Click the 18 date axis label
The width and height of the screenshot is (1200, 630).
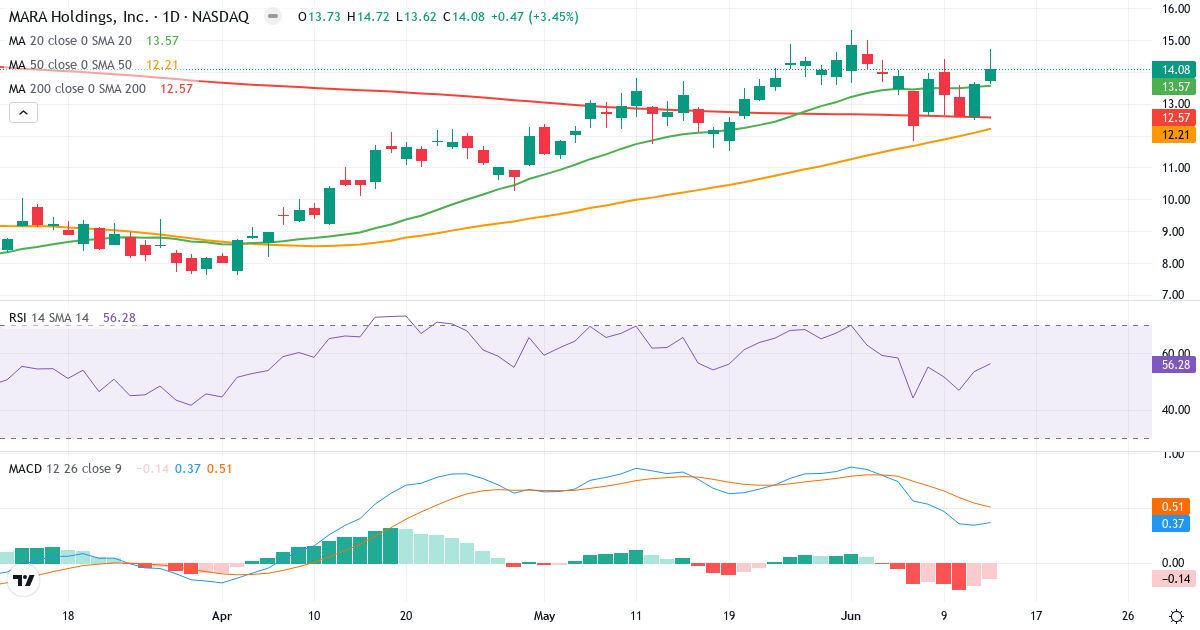click(67, 615)
